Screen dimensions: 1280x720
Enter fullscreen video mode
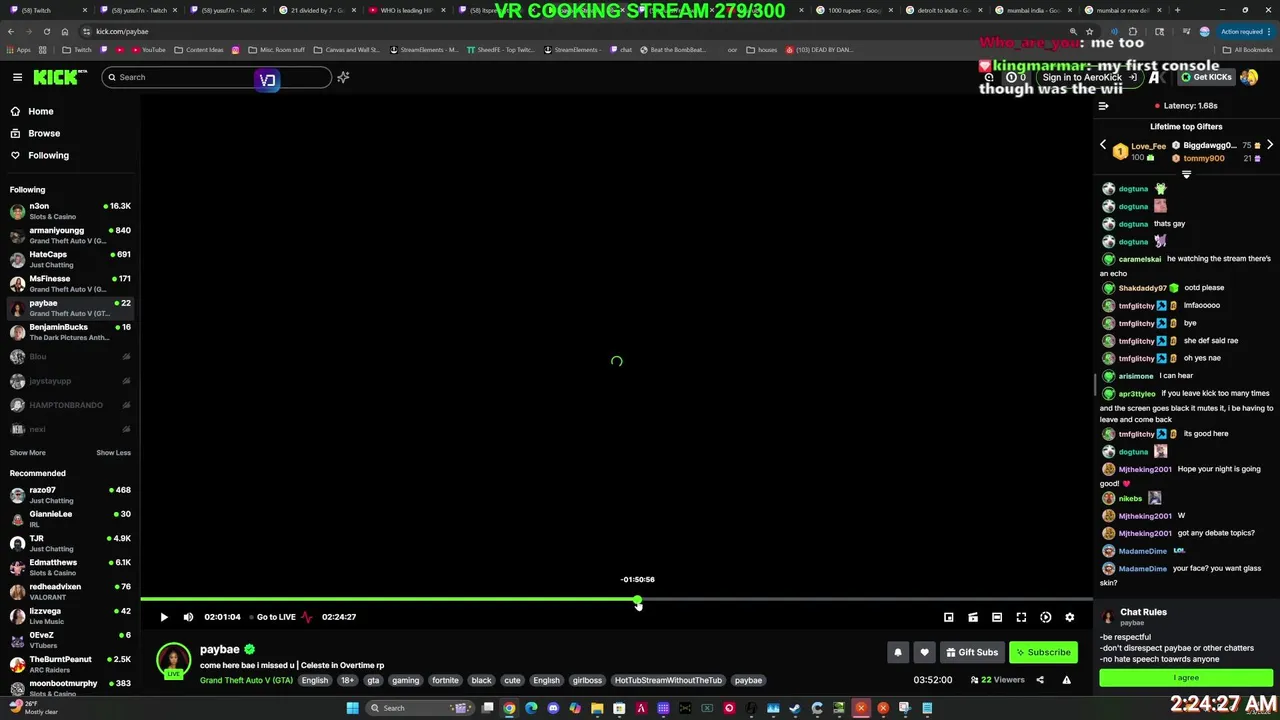tap(1021, 617)
